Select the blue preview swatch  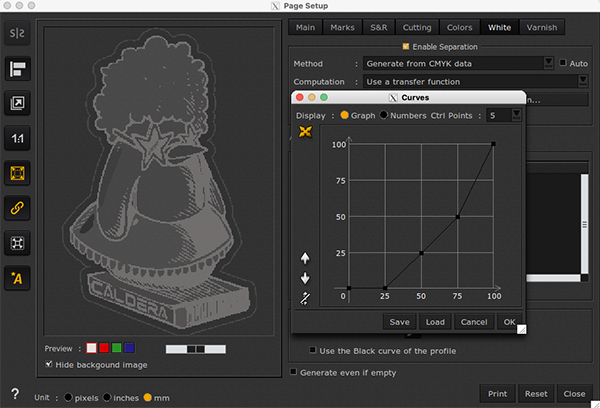pos(130,348)
